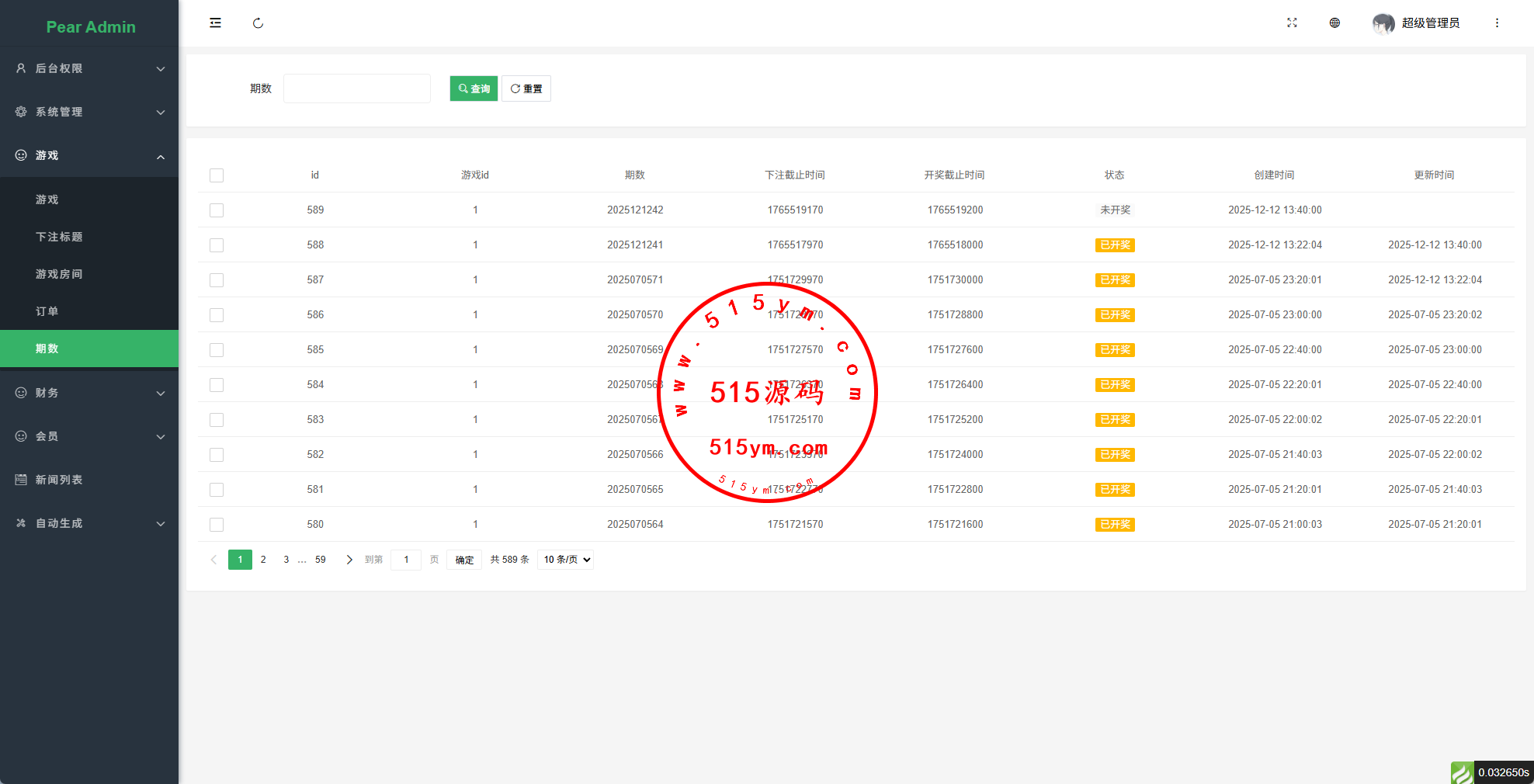
Task: Click the green leaf debug icon at the bottom right
Action: (1462, 772)
